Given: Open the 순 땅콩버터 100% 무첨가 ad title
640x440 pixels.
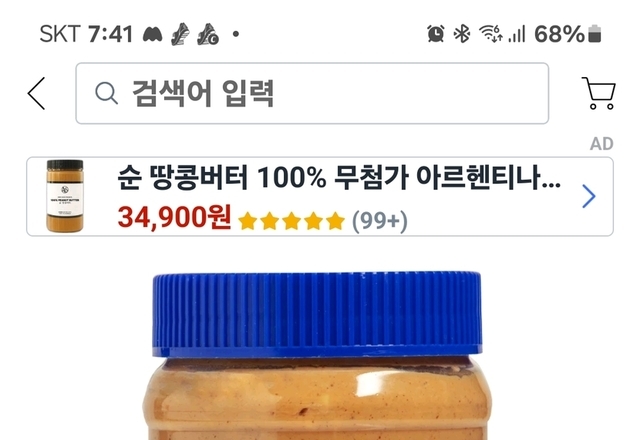Looking at the screenshot, I should point(339,178).
